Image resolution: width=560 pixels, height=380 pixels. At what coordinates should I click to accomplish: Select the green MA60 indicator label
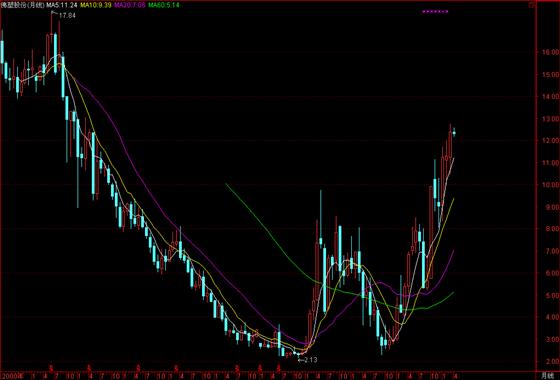click(x=164, y=5)
